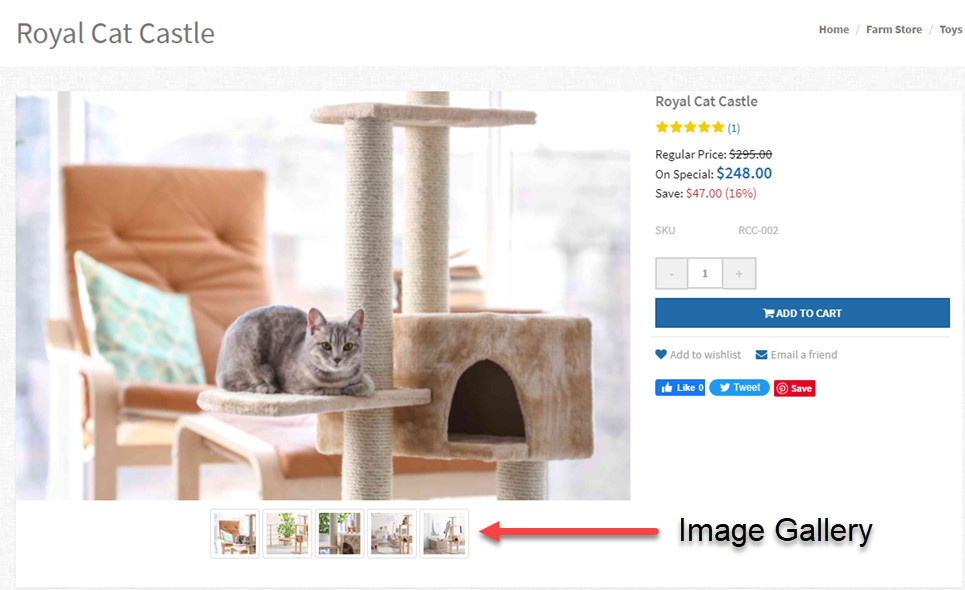Go to Home breadcrumb
Image resolution: width=965 pixels, height=590 pixels.
click(834, 30)
